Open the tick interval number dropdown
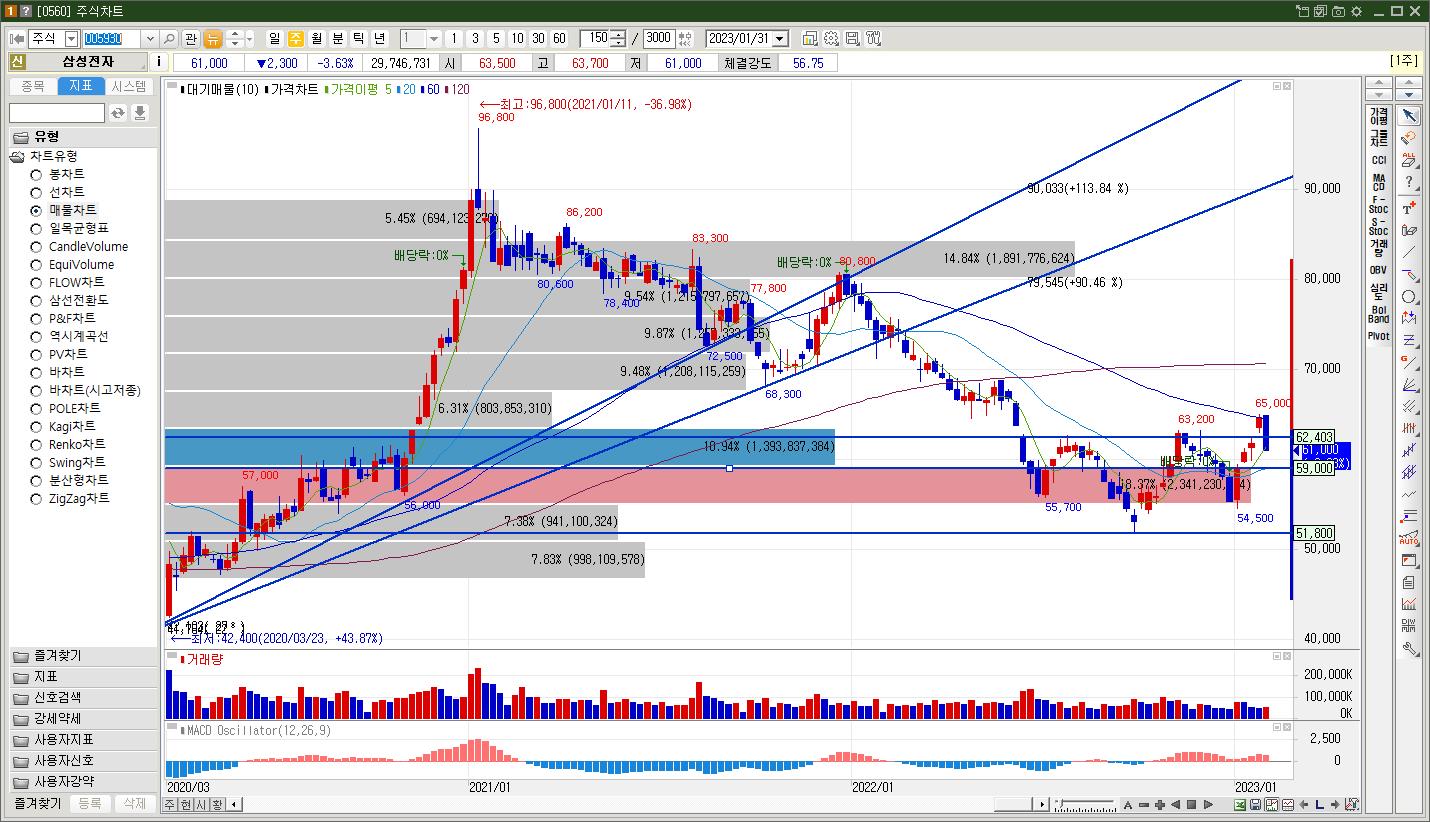This screenshot has height=822, width=1430. (434, 39)
